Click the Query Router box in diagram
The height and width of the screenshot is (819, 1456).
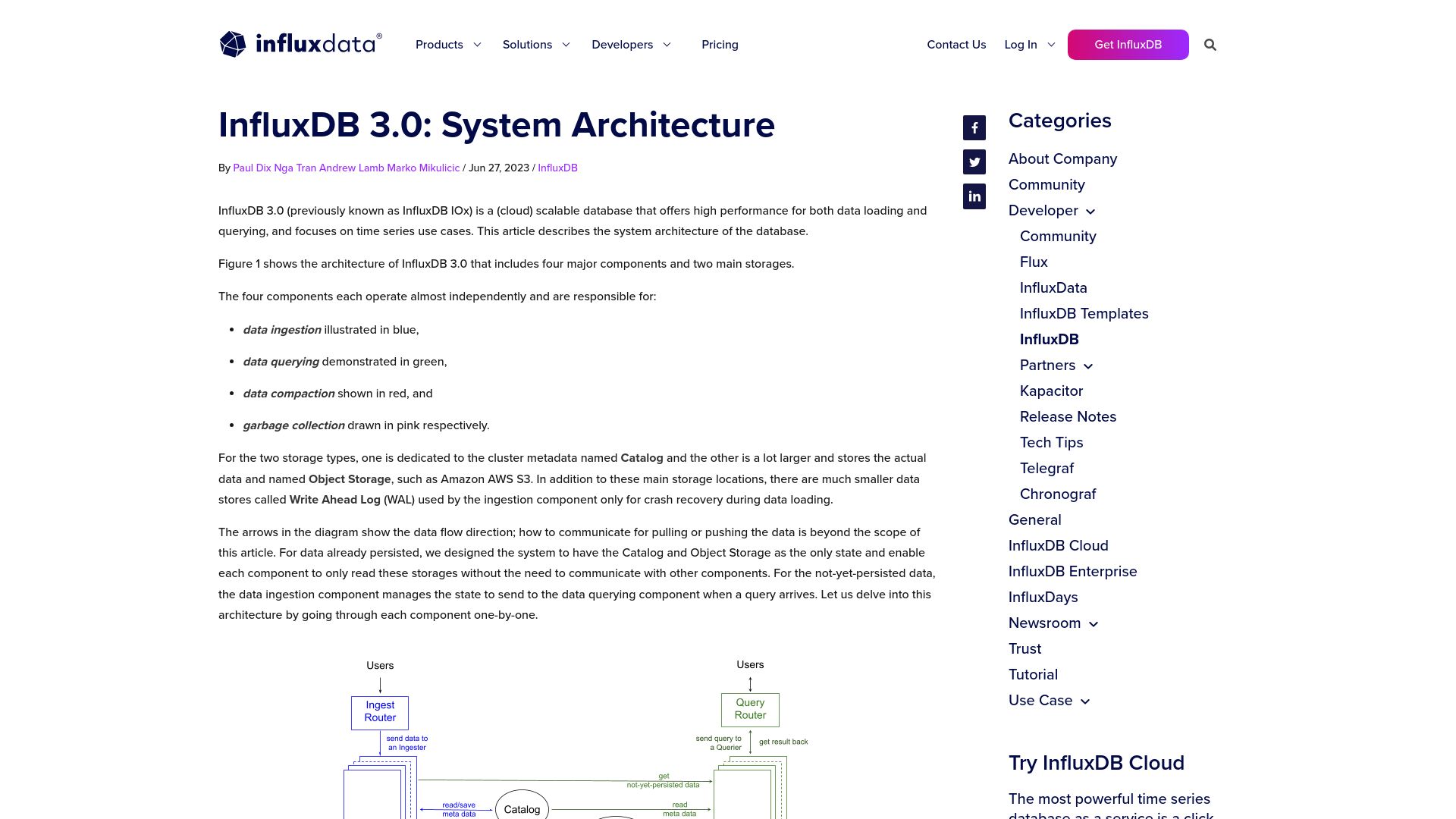tap(750, 710)
